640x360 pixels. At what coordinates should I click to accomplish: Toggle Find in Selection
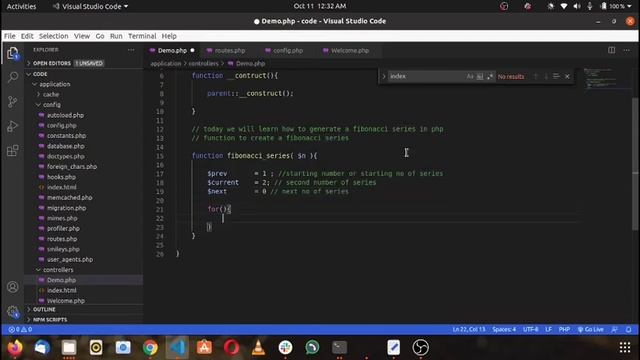[556, 76]
